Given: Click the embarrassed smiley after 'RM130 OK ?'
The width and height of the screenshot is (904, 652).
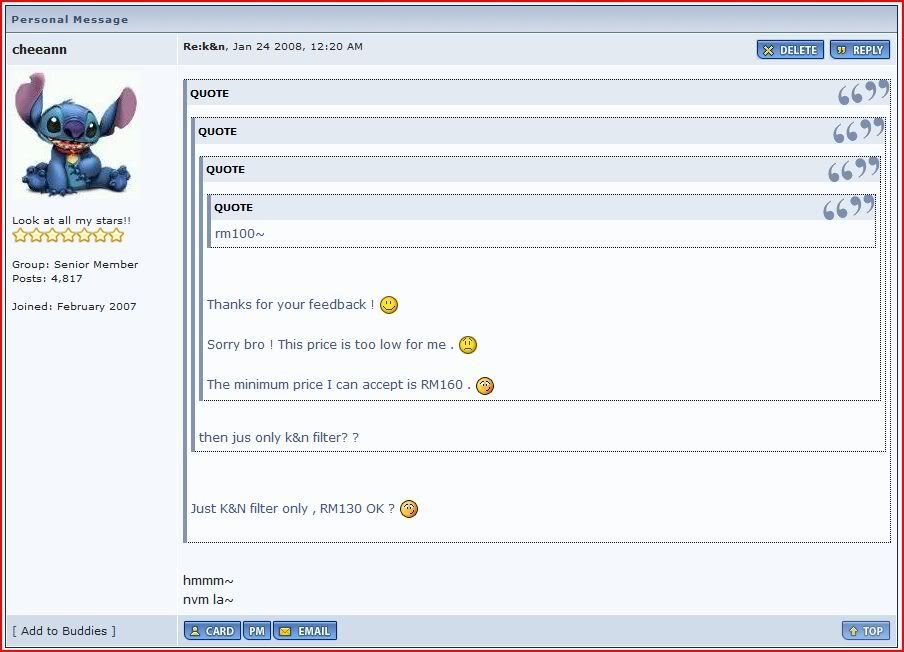Looking at the screenshot, I should pos(409,509).
